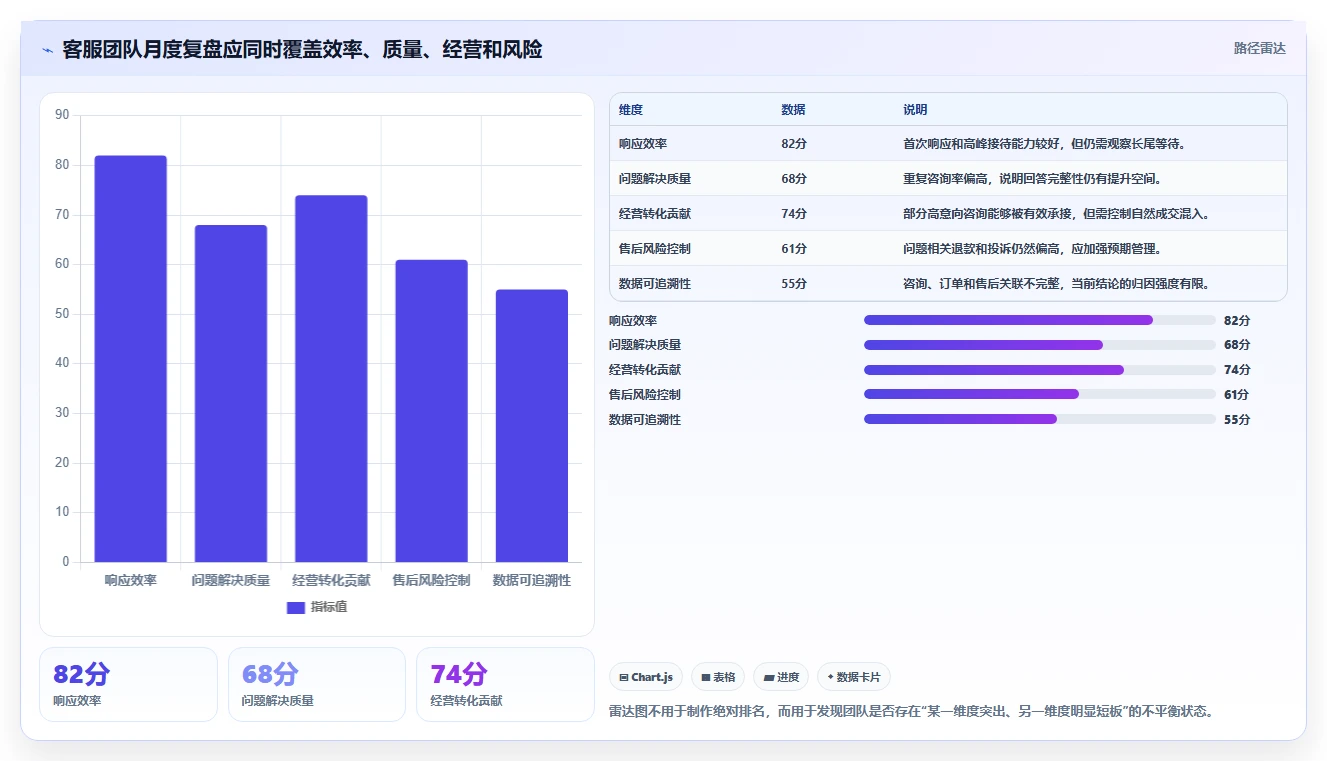Select the 数据可追溯性 bar in the chart
This screenshot has width=1327, height=761.
531,426
